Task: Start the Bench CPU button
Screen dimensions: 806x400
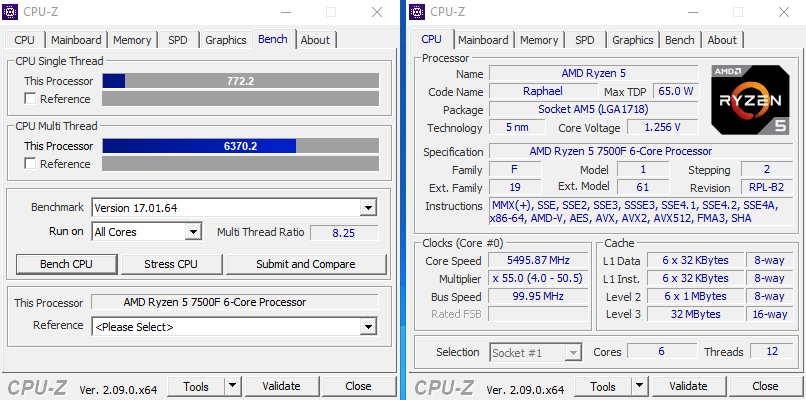Action: coord(66,264)
